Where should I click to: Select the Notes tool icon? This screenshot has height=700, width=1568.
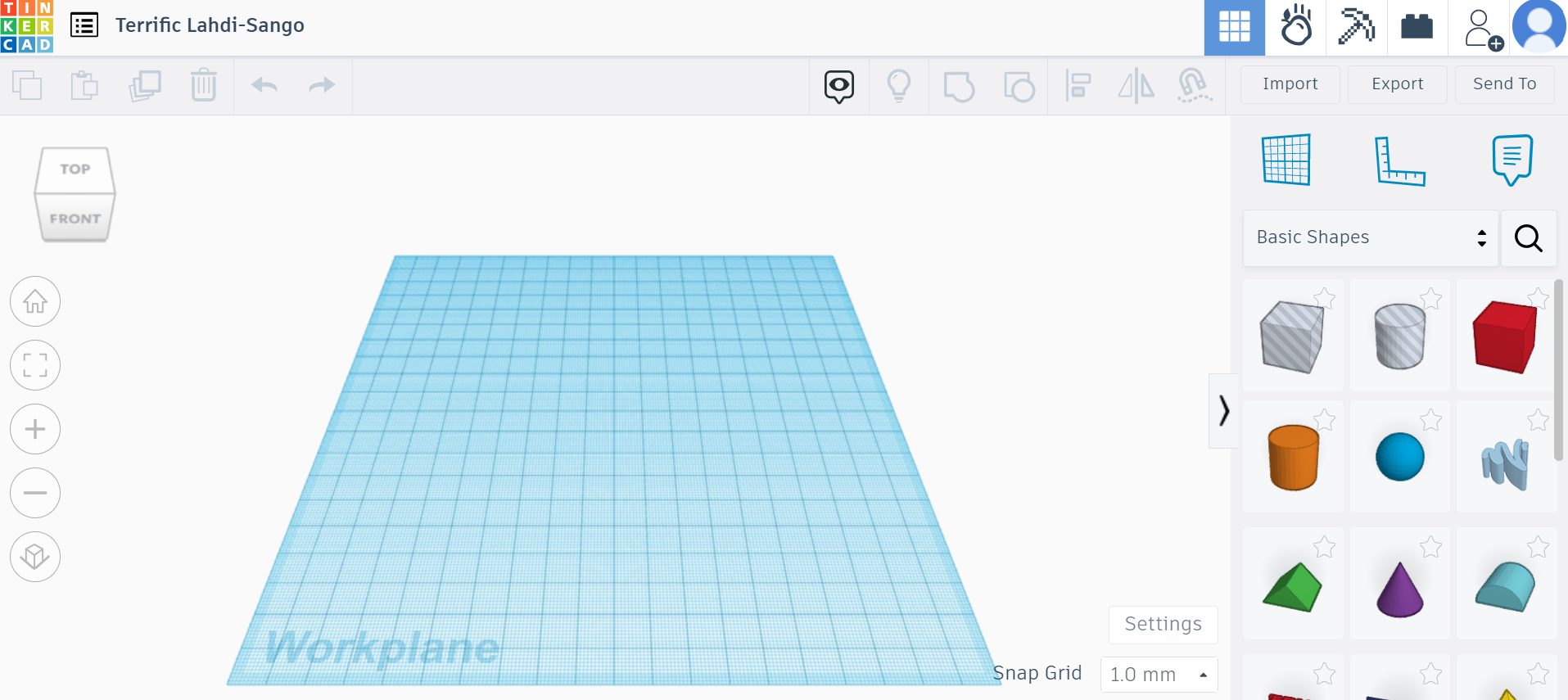1512,160
